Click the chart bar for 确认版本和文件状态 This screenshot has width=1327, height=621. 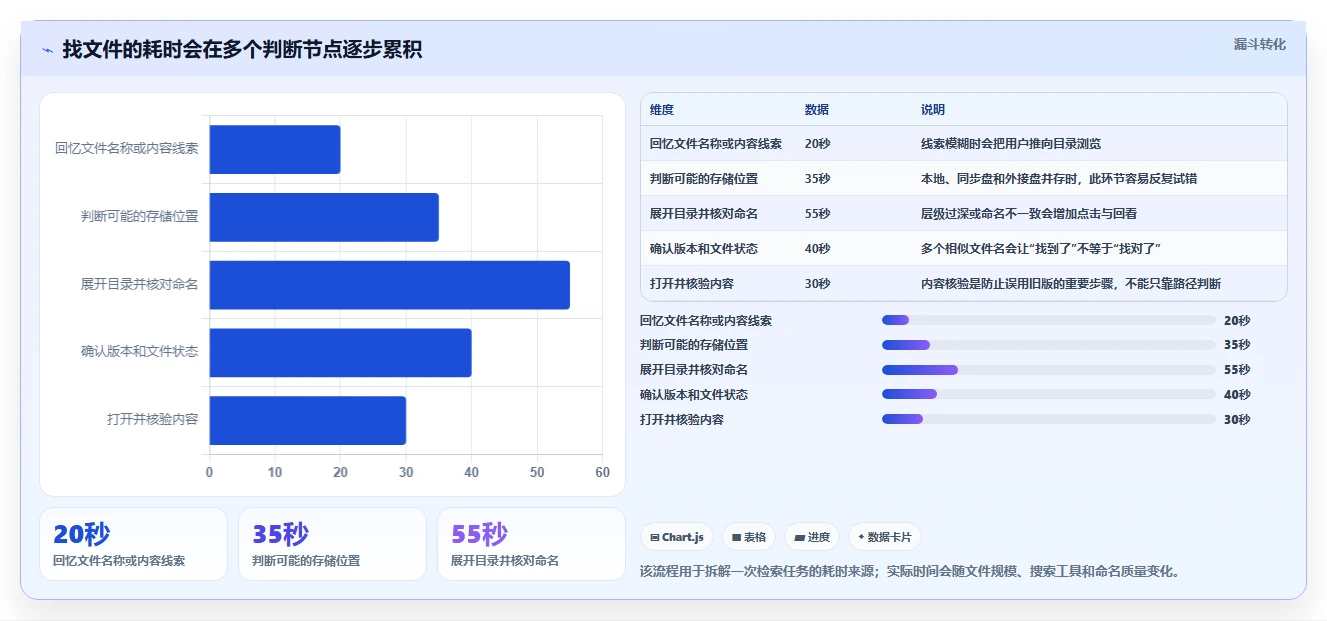pos(340,352)
